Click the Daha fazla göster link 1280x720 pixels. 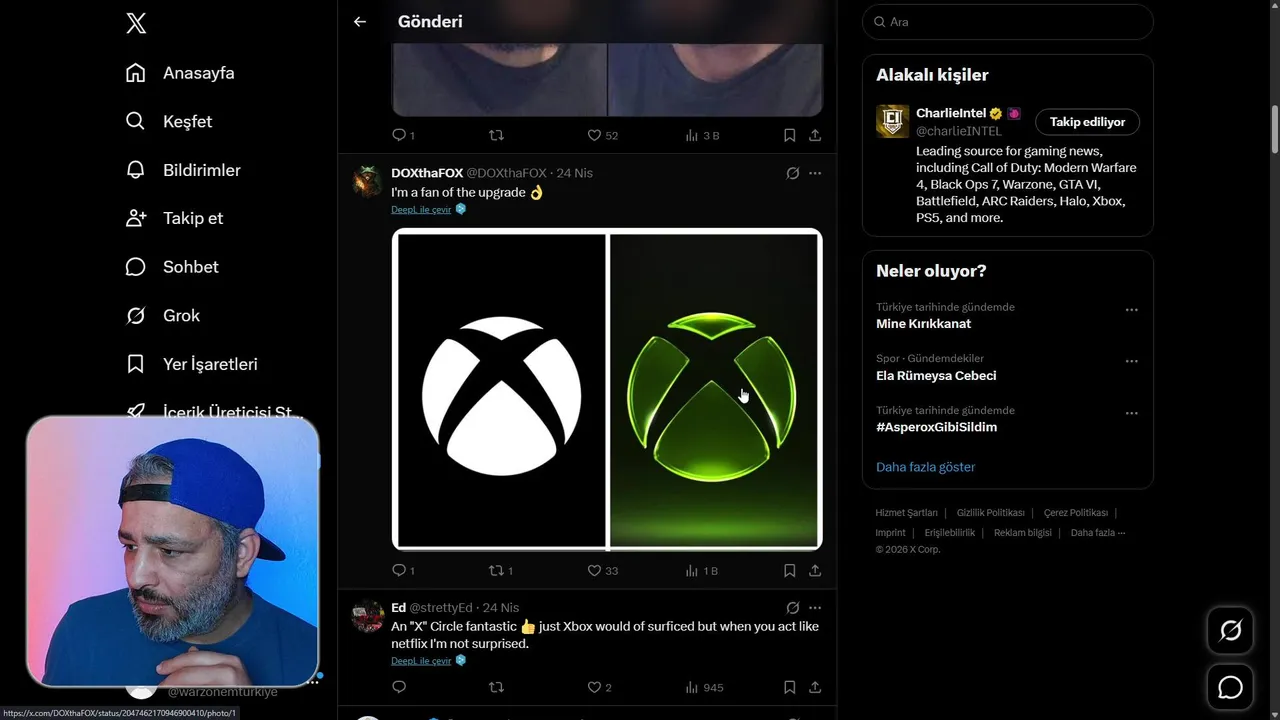coord(925,467)
